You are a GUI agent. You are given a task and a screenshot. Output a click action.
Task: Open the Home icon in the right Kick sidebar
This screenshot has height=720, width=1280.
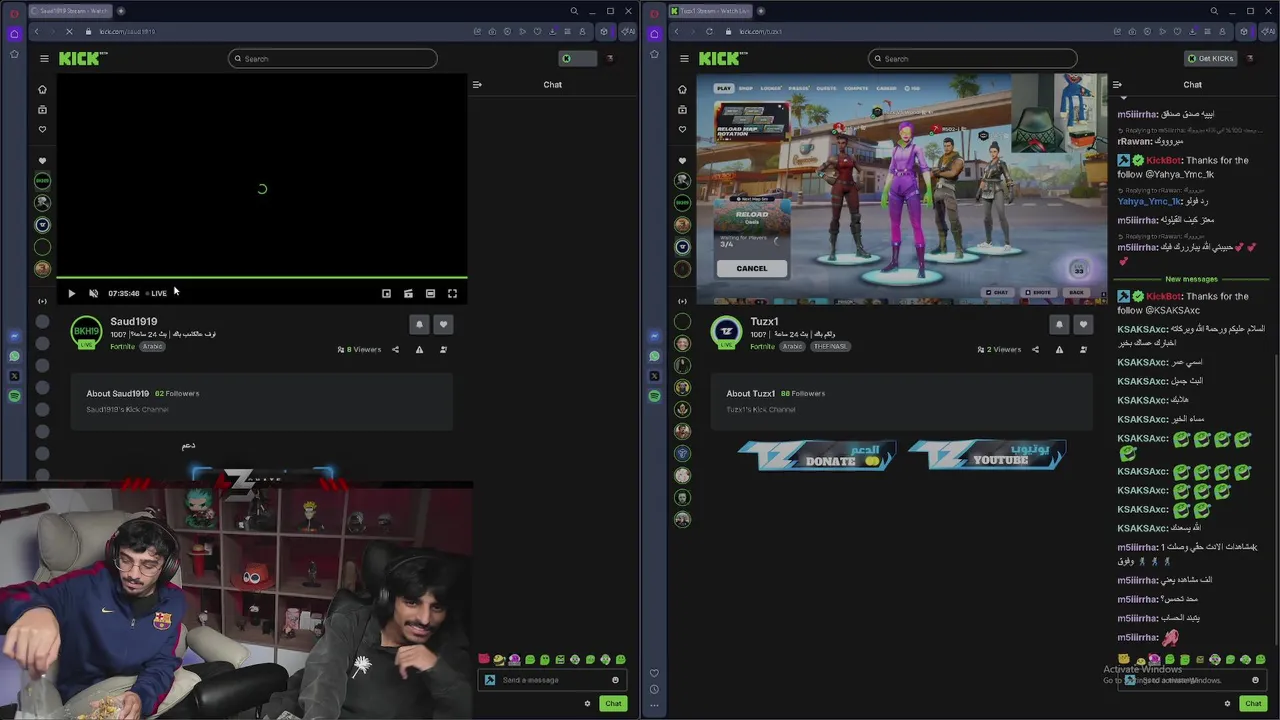(682, 89)
